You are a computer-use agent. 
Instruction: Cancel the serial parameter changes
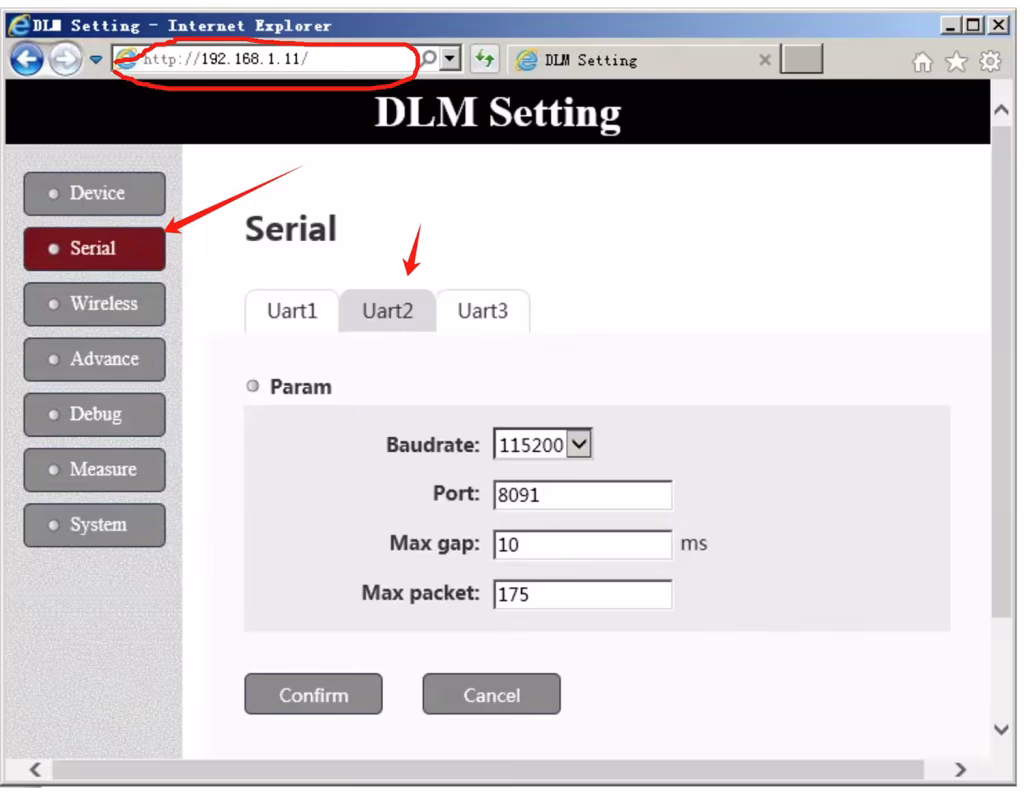pos(491,694)
